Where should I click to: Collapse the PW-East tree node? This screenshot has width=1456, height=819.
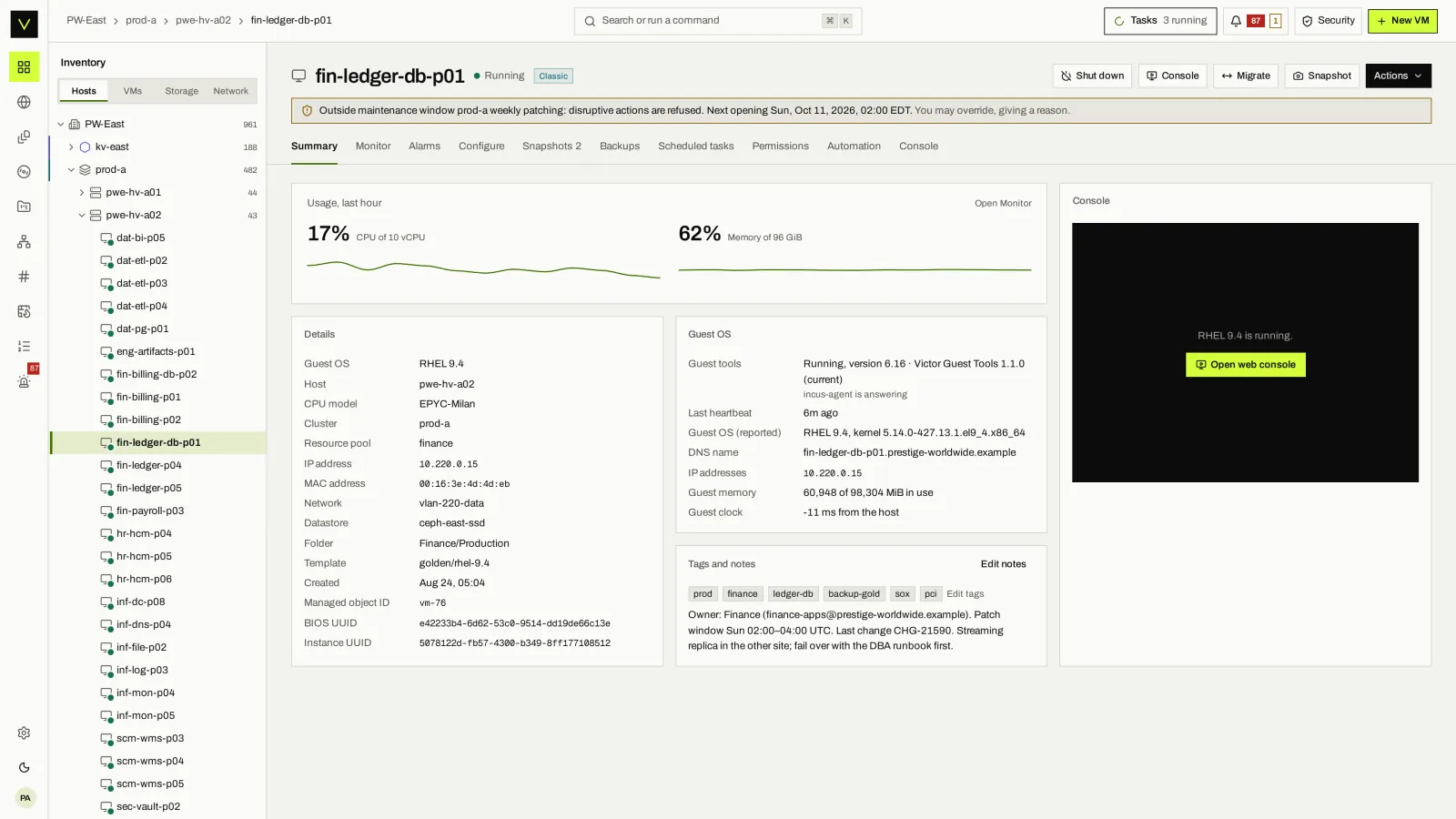tap(61, 125)
